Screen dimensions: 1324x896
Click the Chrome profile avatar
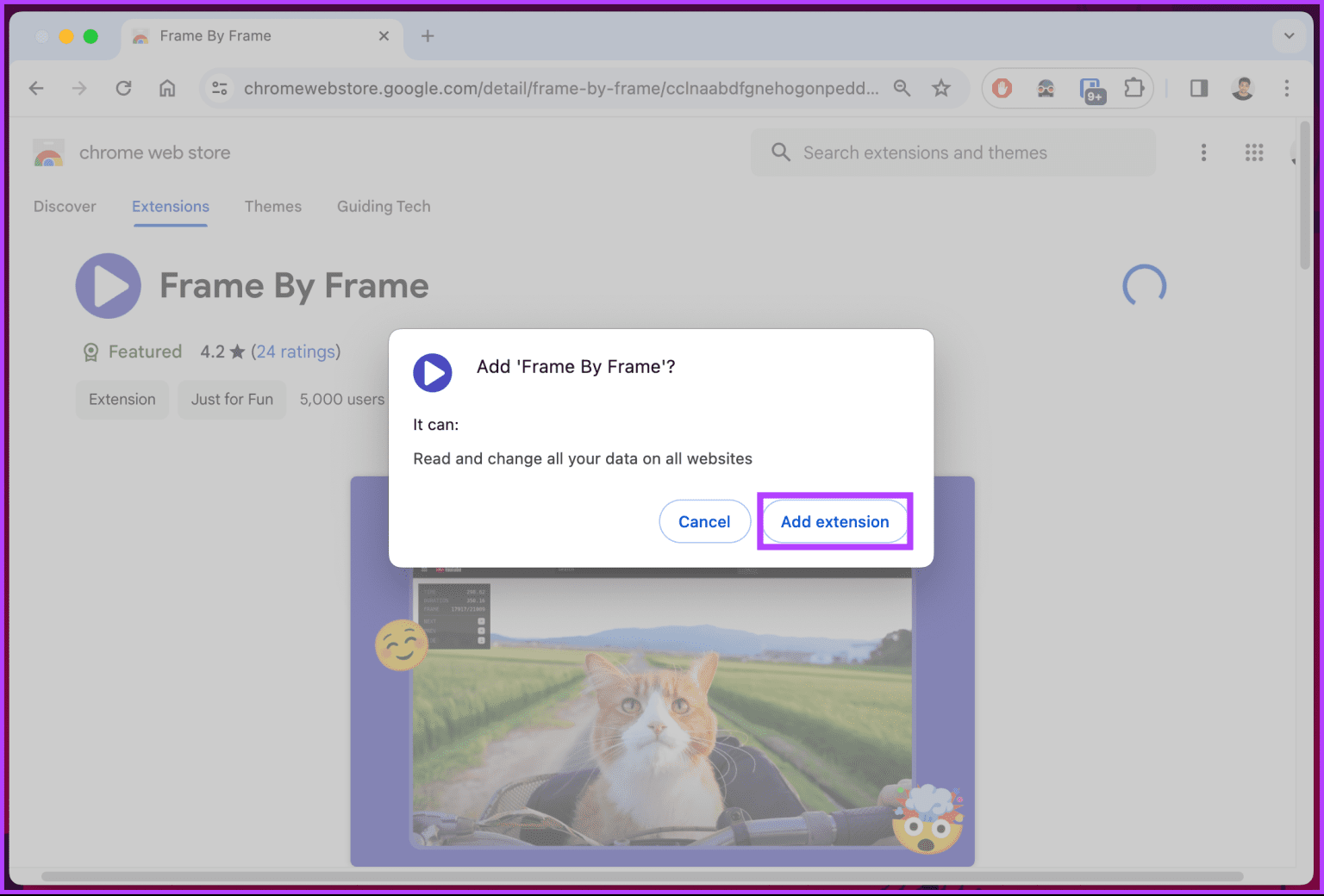tap(1242, 88)
